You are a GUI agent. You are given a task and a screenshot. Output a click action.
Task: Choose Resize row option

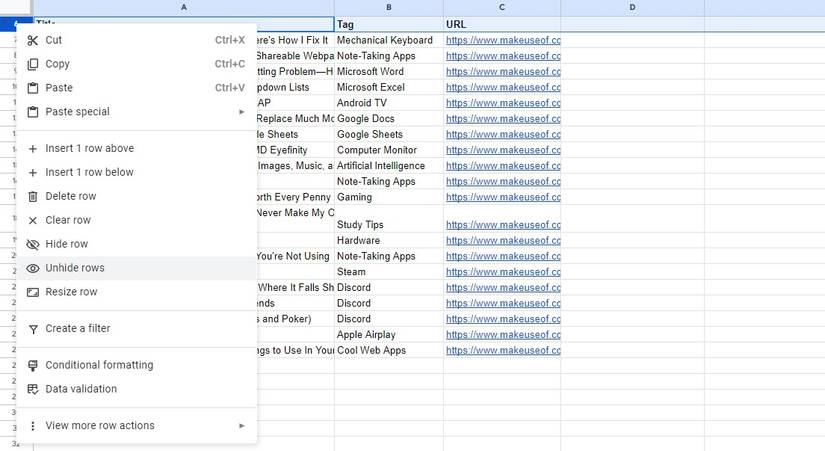(137, 292)
